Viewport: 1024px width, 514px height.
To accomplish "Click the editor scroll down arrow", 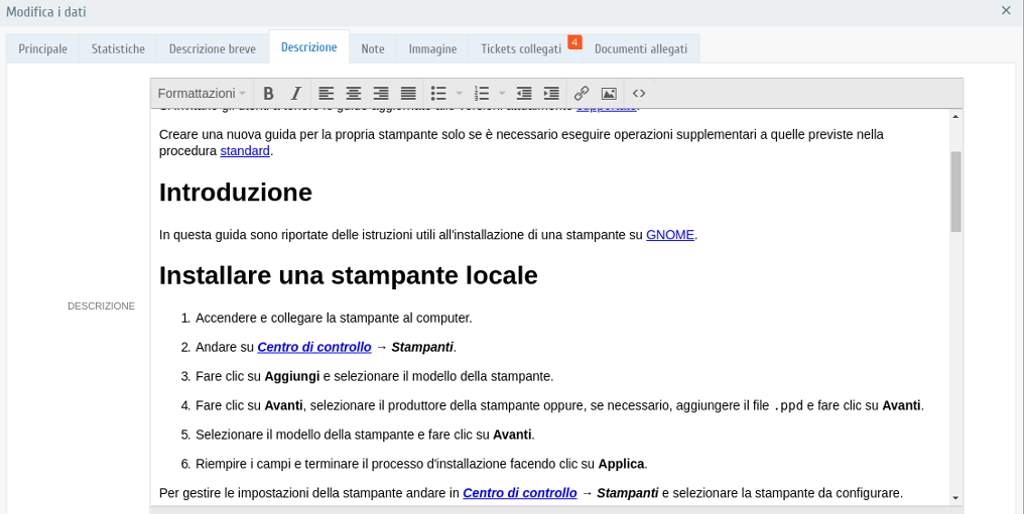I will pos(955,498).
